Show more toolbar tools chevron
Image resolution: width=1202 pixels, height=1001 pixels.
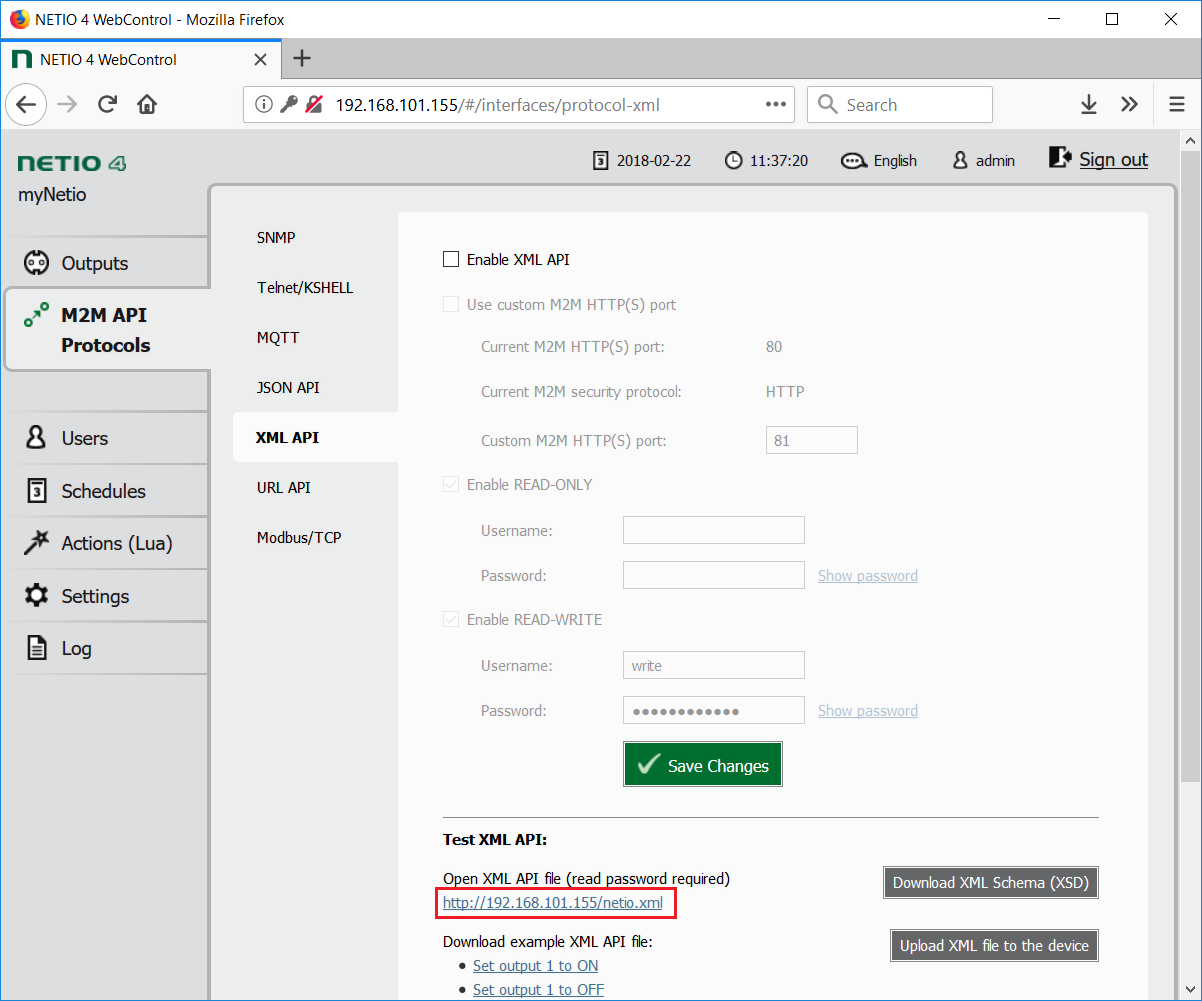pyautogui.click(x=1130, y=104)
